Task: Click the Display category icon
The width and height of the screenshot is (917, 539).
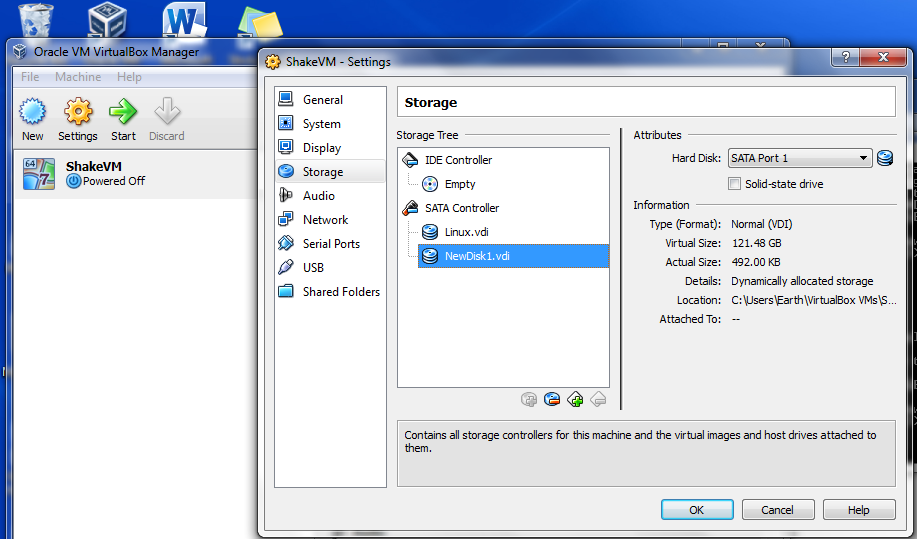Action: click(x=285, y=147)
